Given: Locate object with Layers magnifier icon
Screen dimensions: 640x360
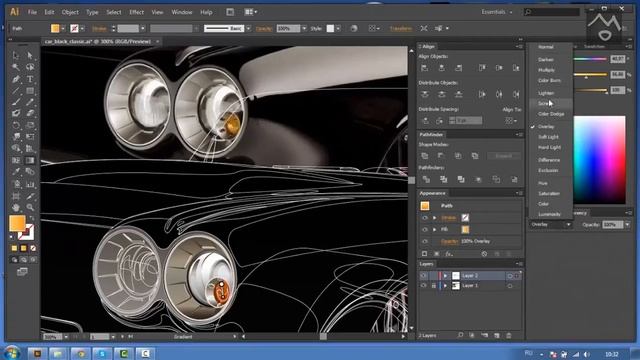Looking at the screenshot, I should 460,336.
